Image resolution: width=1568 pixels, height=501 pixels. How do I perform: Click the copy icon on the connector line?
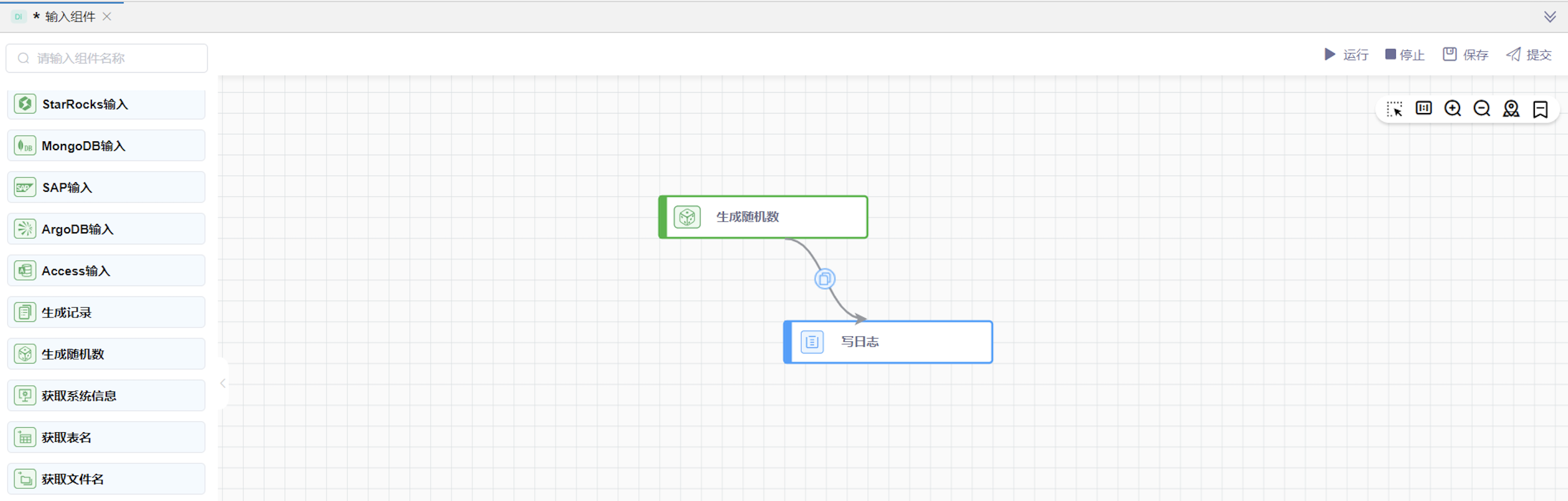[824, 279]
